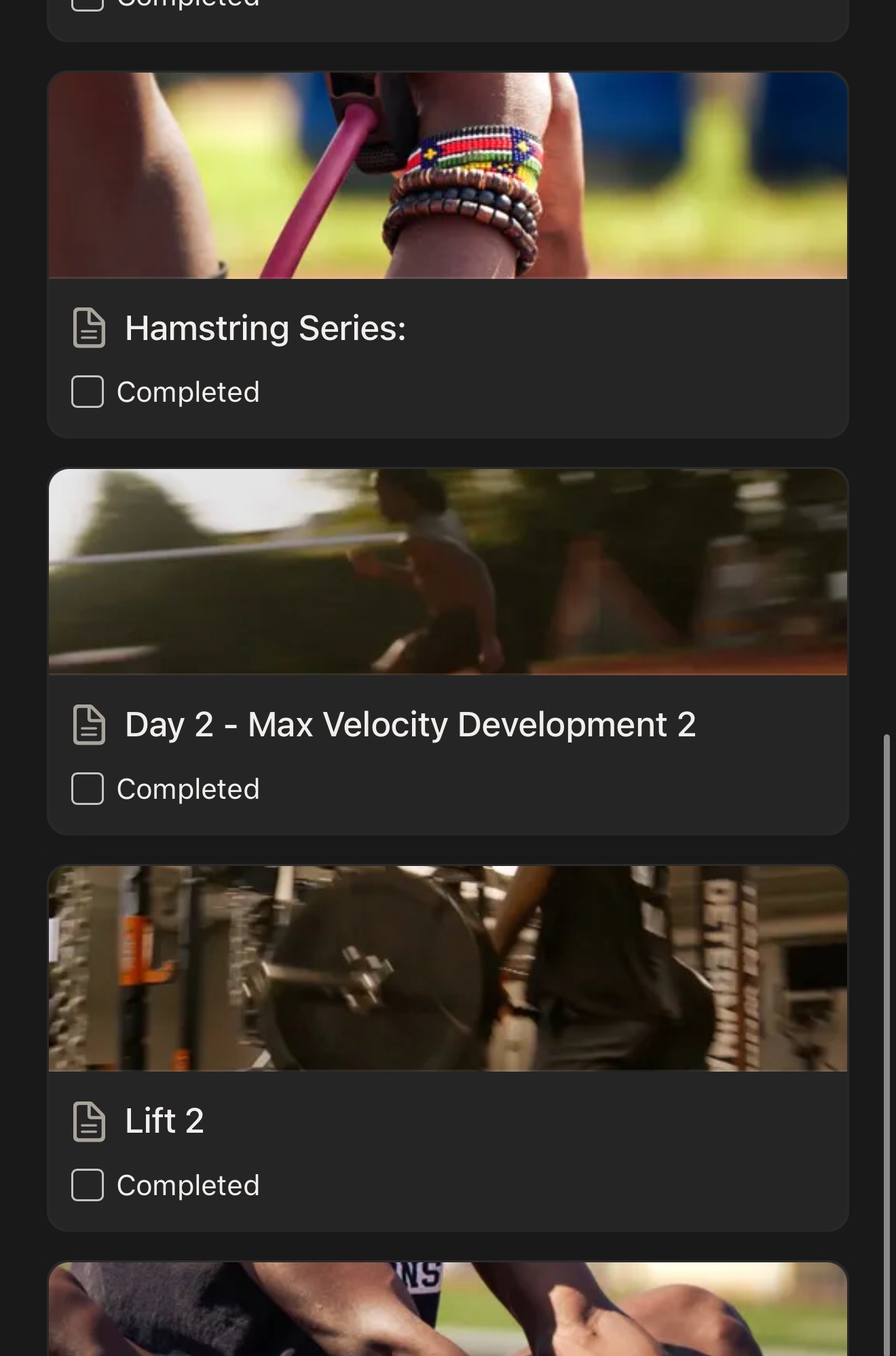
Task: Click the Completed label under Day 2 lesson
Action: [x=188, y=789]
